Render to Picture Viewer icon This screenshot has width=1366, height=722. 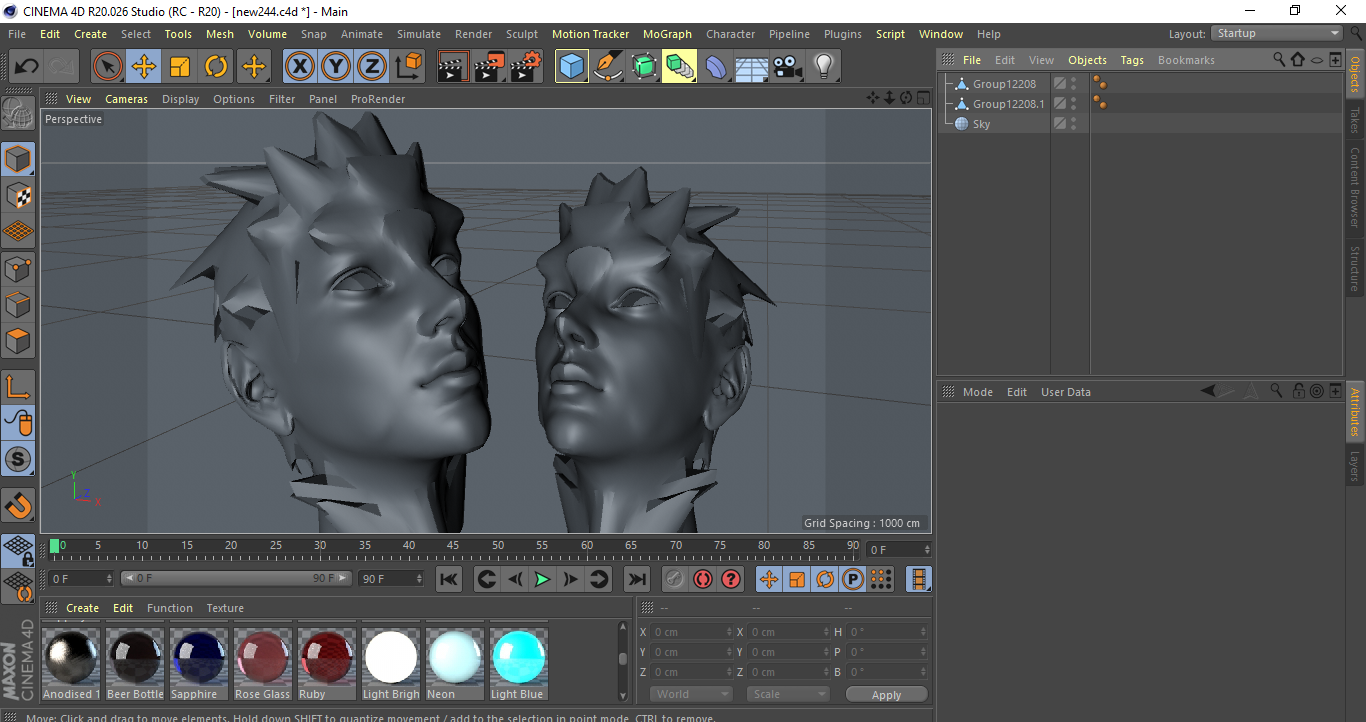tap(490, 67)
